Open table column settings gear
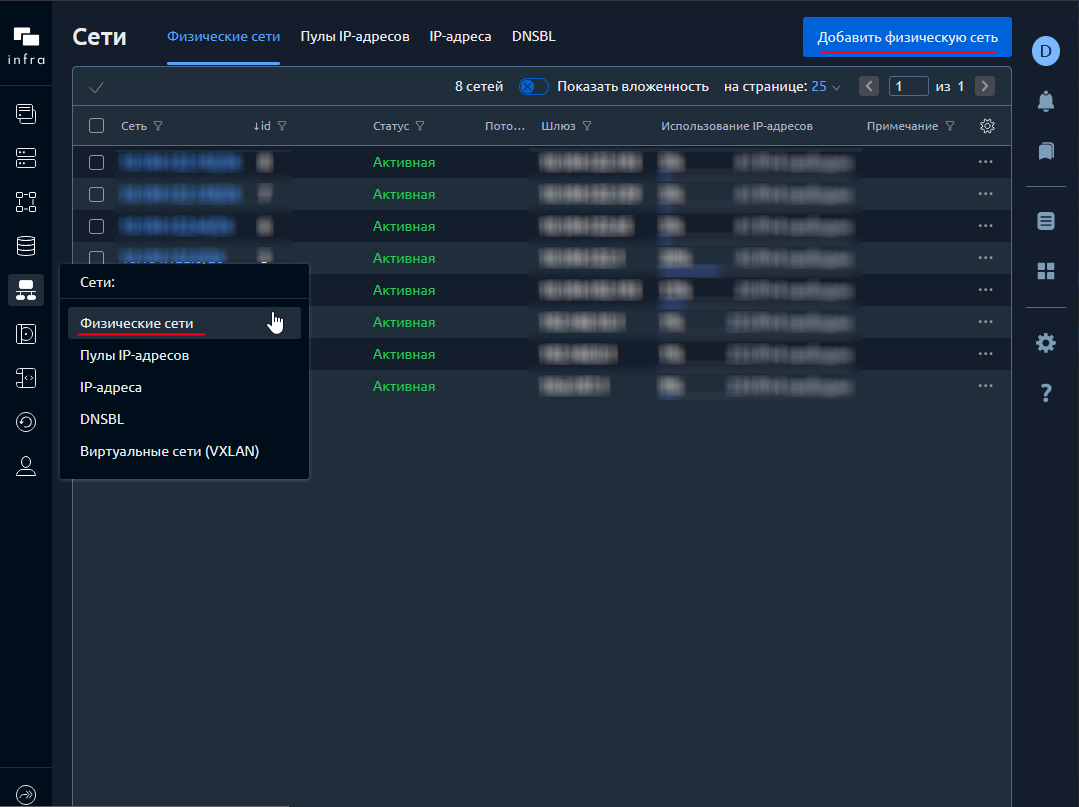 987,126
